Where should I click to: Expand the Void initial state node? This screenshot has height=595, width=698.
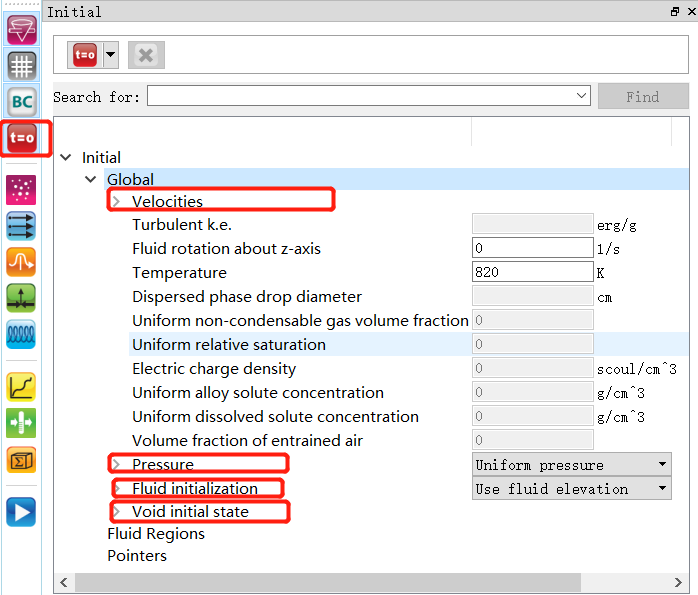point(115,512)
